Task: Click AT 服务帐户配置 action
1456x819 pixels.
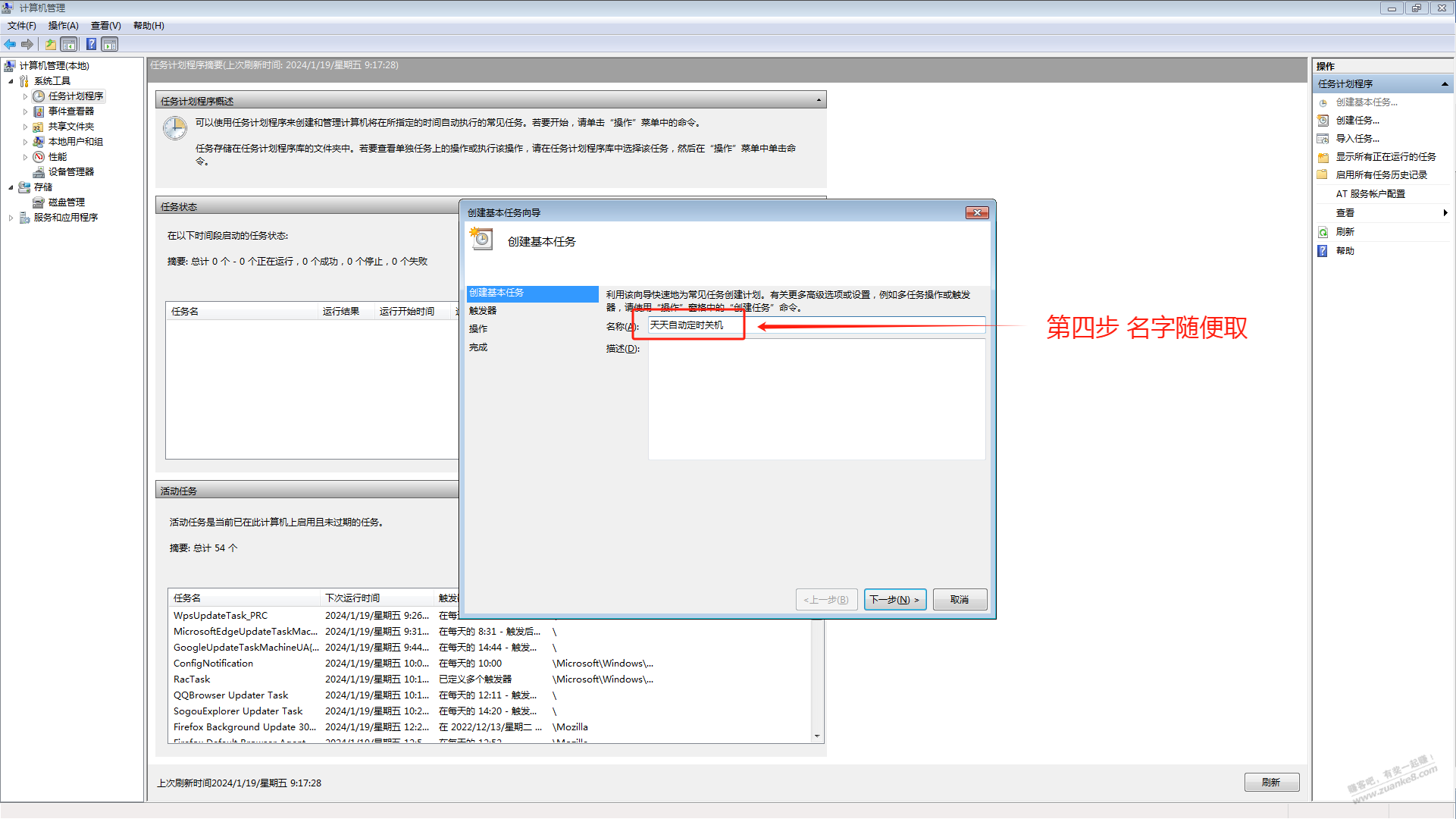Action: click(1370, 194)
